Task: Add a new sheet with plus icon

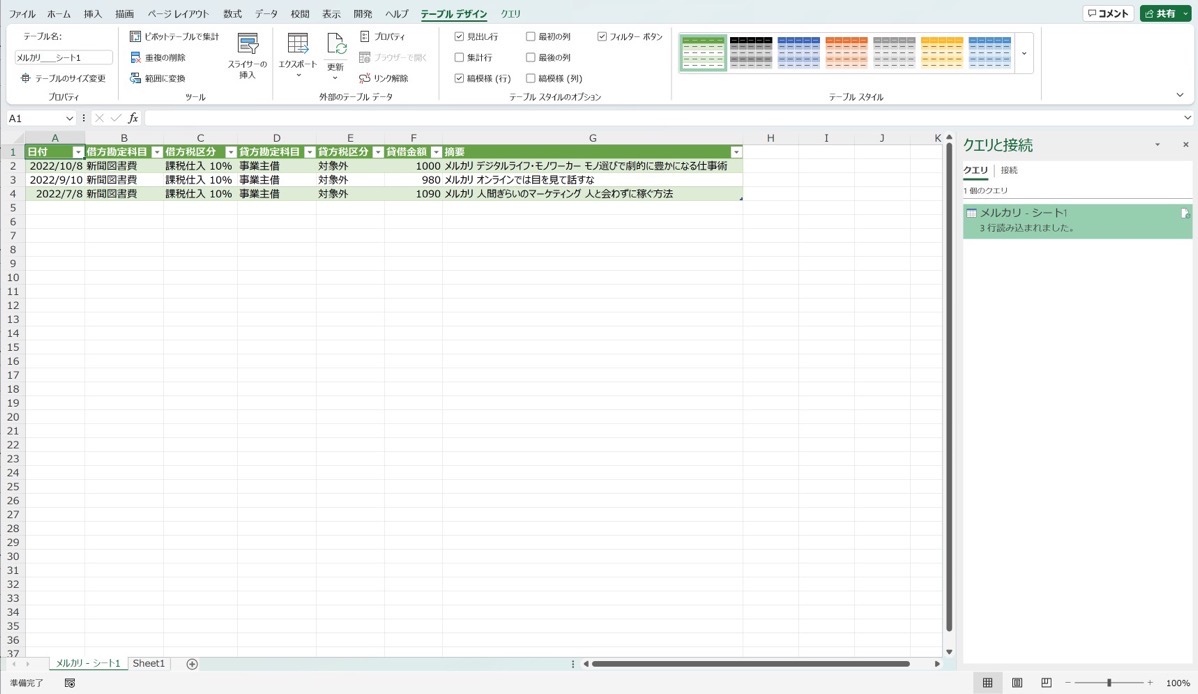Action: click(x=192, y=663)
